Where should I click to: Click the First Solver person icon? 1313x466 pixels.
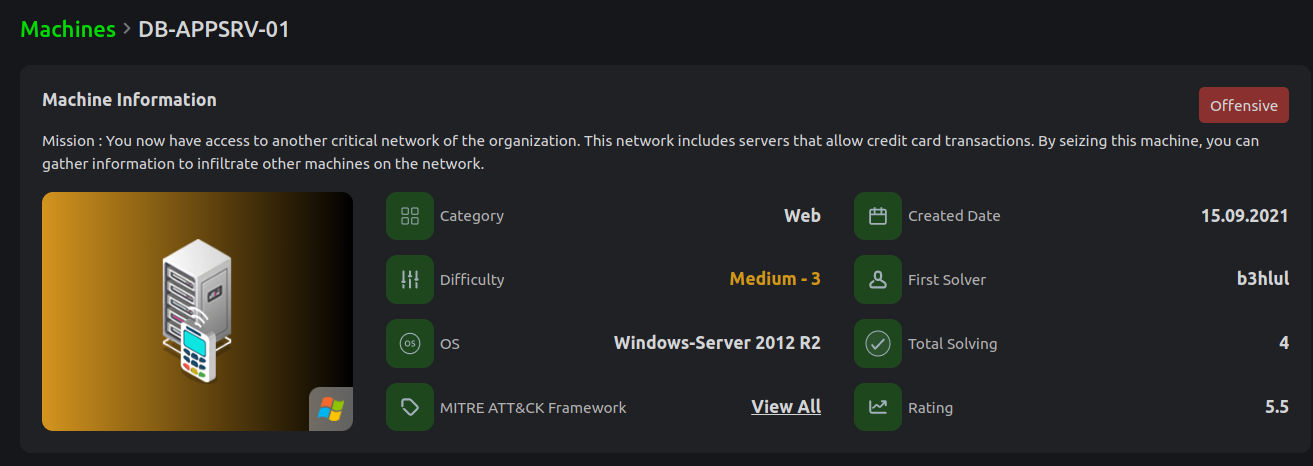tap(878, 280)
